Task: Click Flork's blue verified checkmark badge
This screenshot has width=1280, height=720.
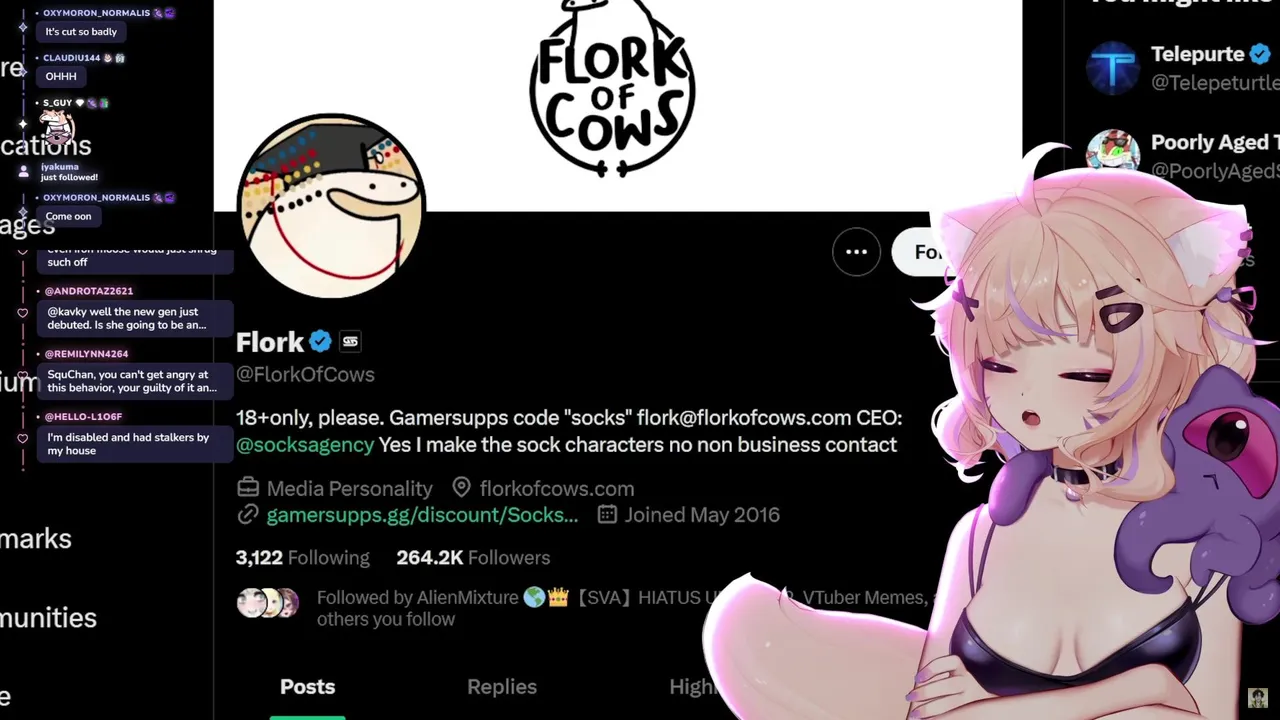Action: (320, 342)
